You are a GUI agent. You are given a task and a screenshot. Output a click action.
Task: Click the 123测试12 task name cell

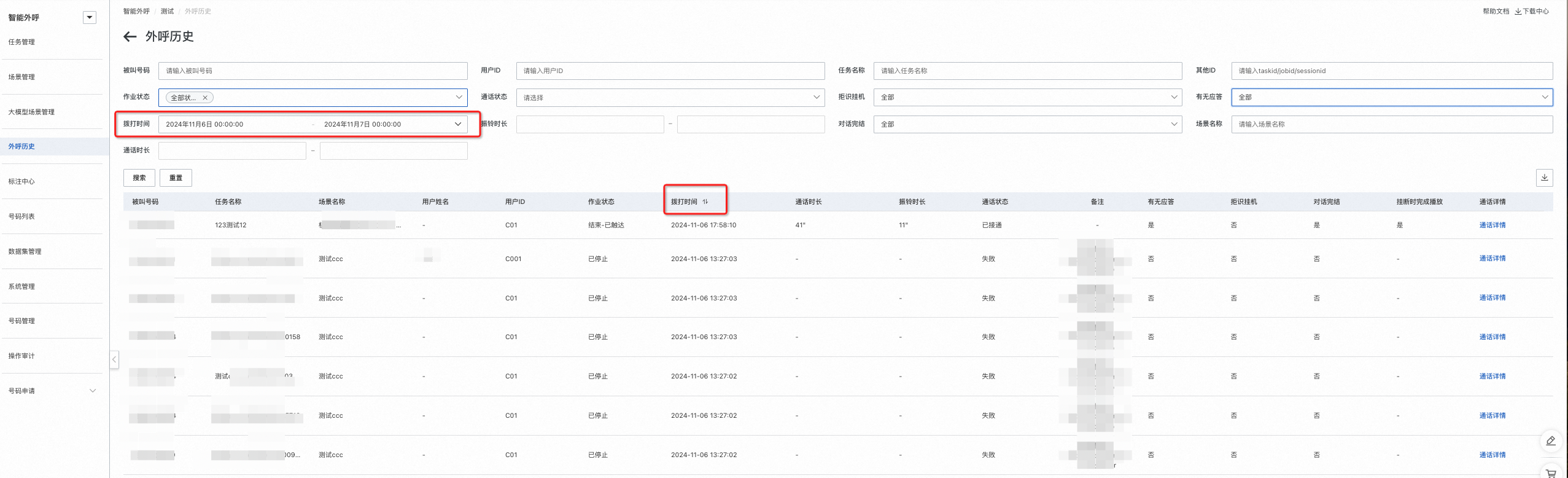pyautogui.click(x=231, y=225)
